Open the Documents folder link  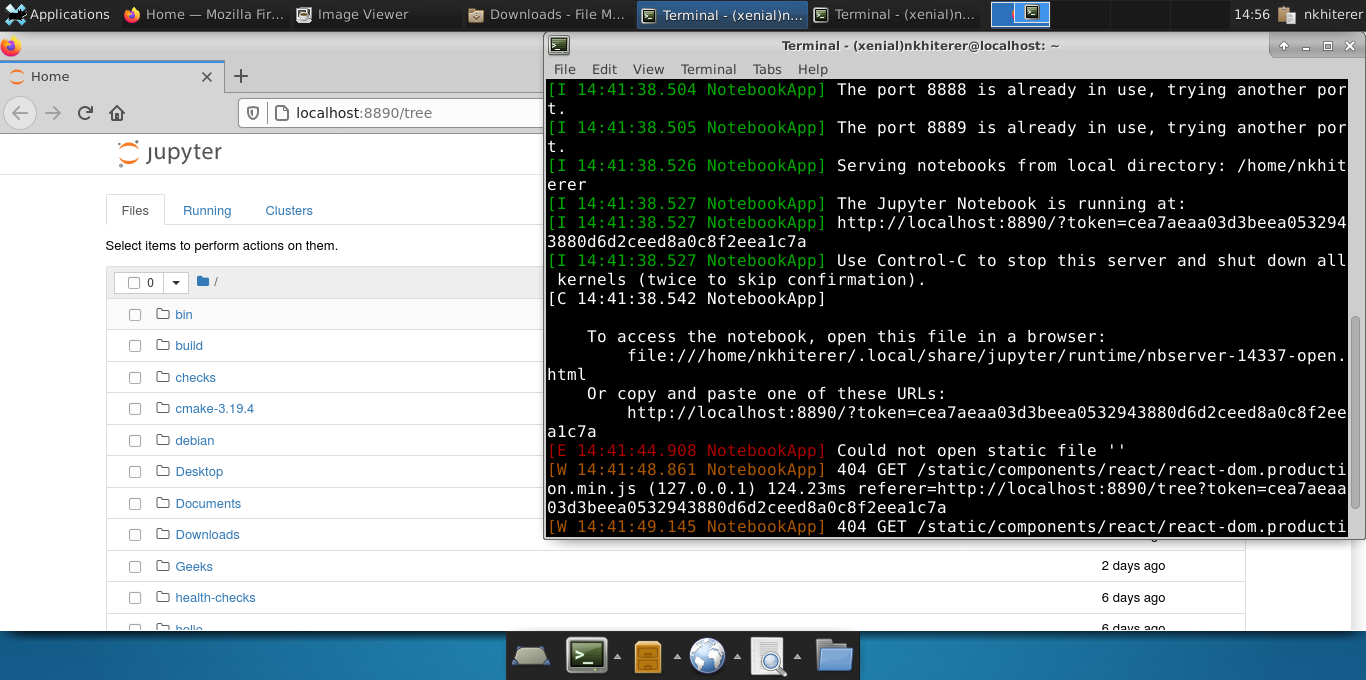208,504
